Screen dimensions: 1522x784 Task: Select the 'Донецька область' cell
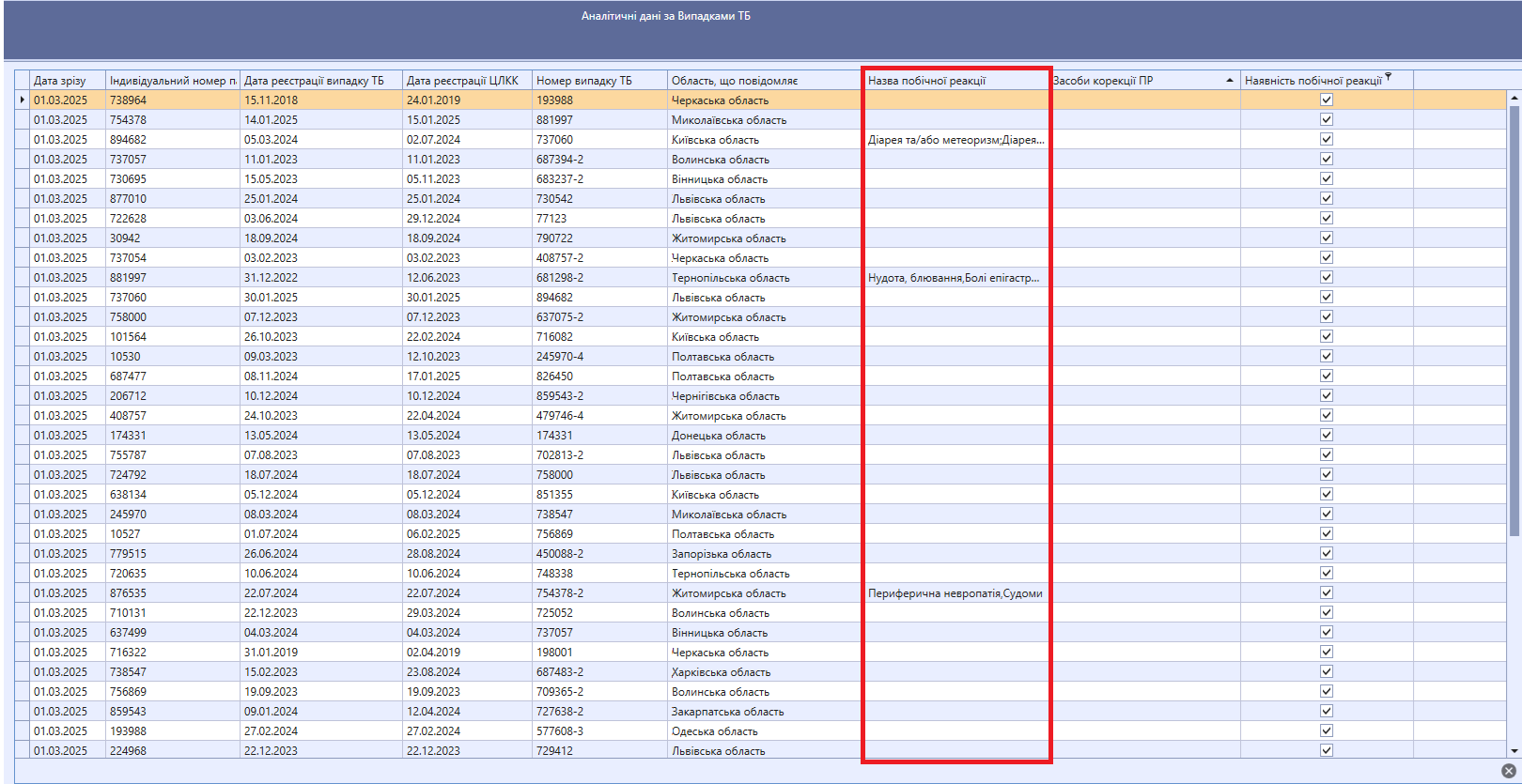pos(764,435)
